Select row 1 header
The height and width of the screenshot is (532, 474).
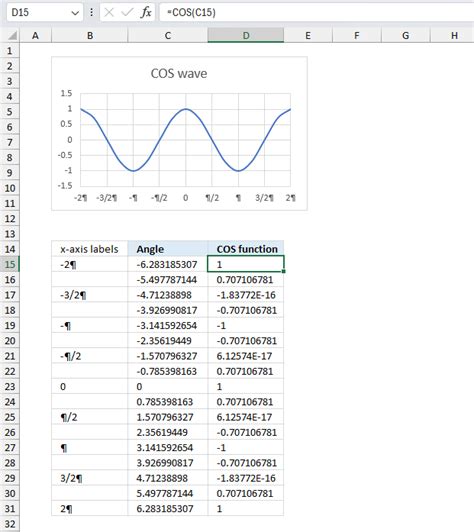tap(10, 51)
